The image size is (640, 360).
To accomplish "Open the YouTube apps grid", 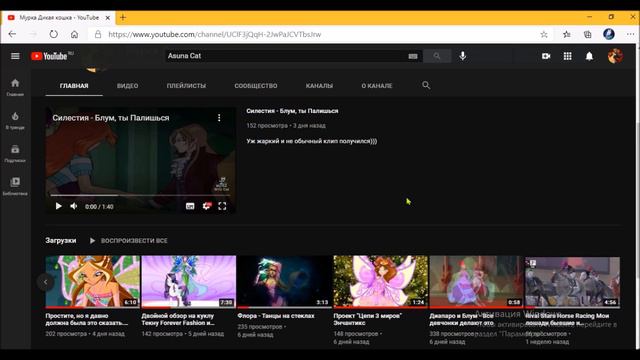I will [567, 56].
